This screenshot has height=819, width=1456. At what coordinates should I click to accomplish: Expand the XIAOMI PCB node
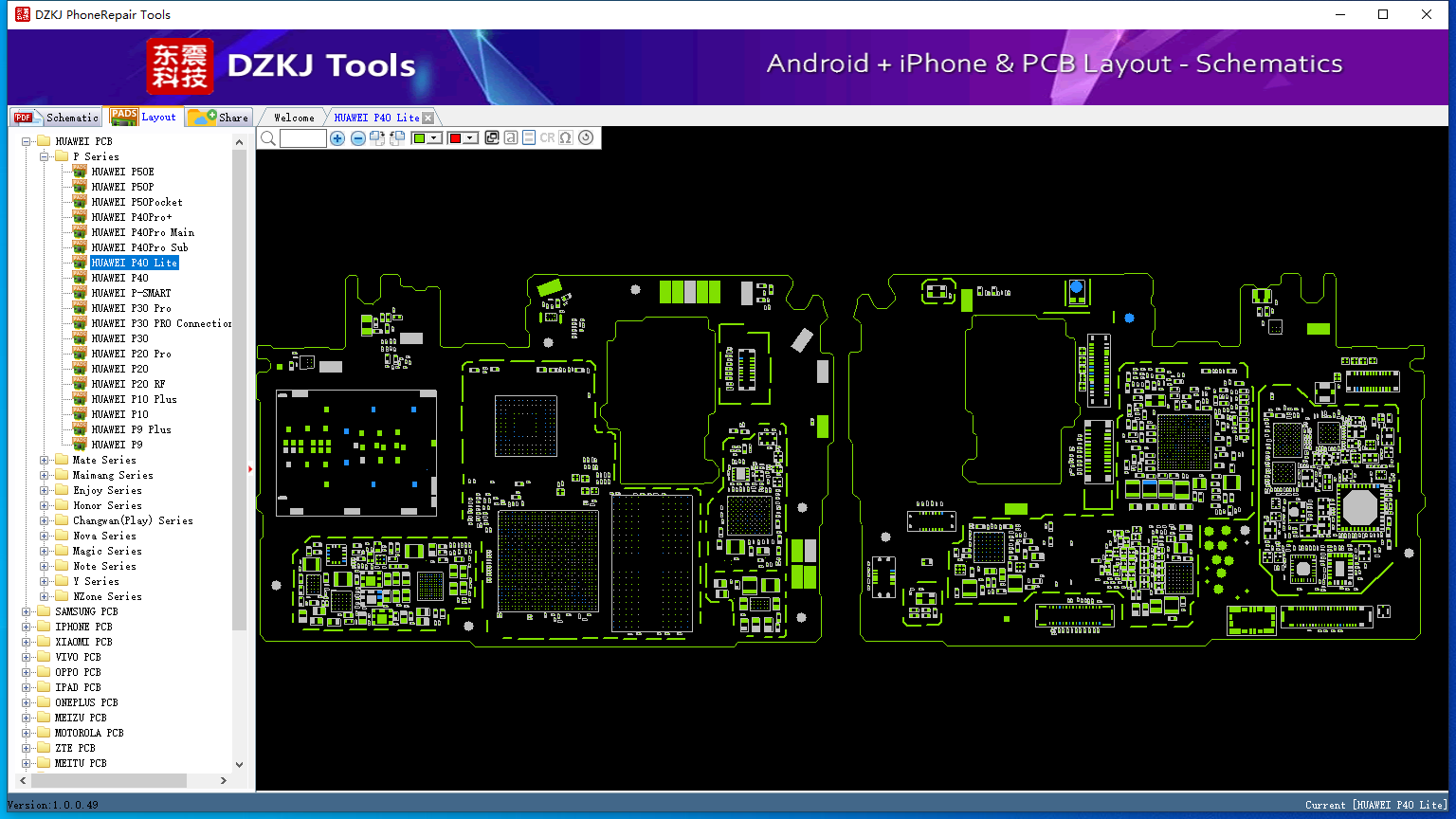click(x=27, y=642)
